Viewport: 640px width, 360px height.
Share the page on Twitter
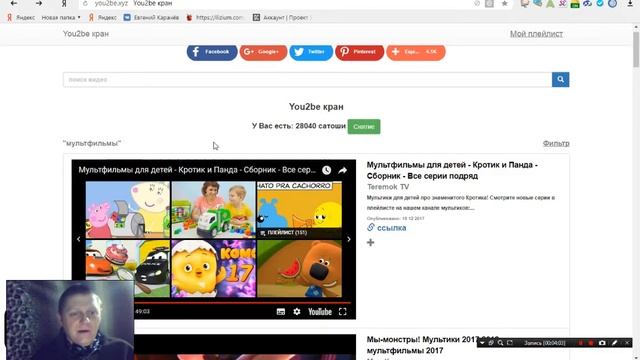click(311, 52)
